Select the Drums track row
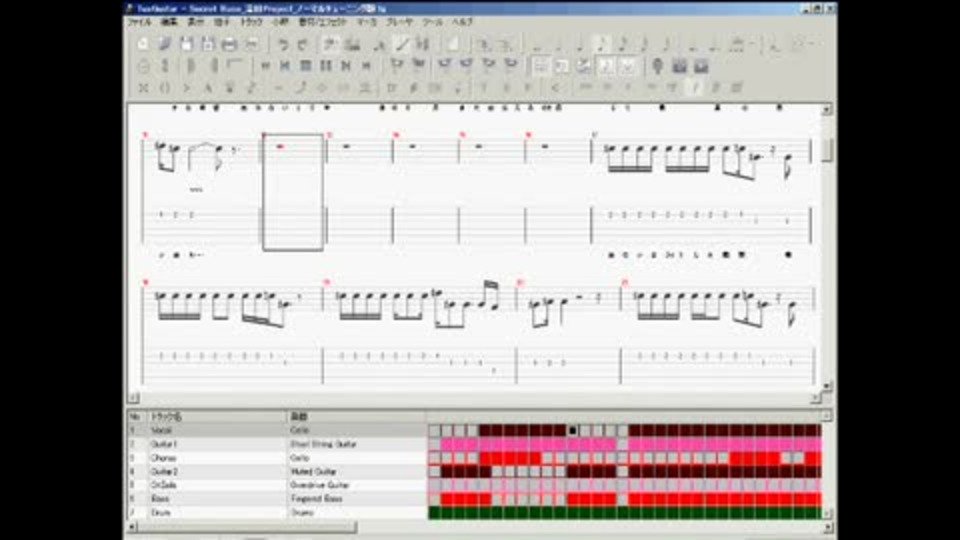960x540 pixels. click(277, 512)
